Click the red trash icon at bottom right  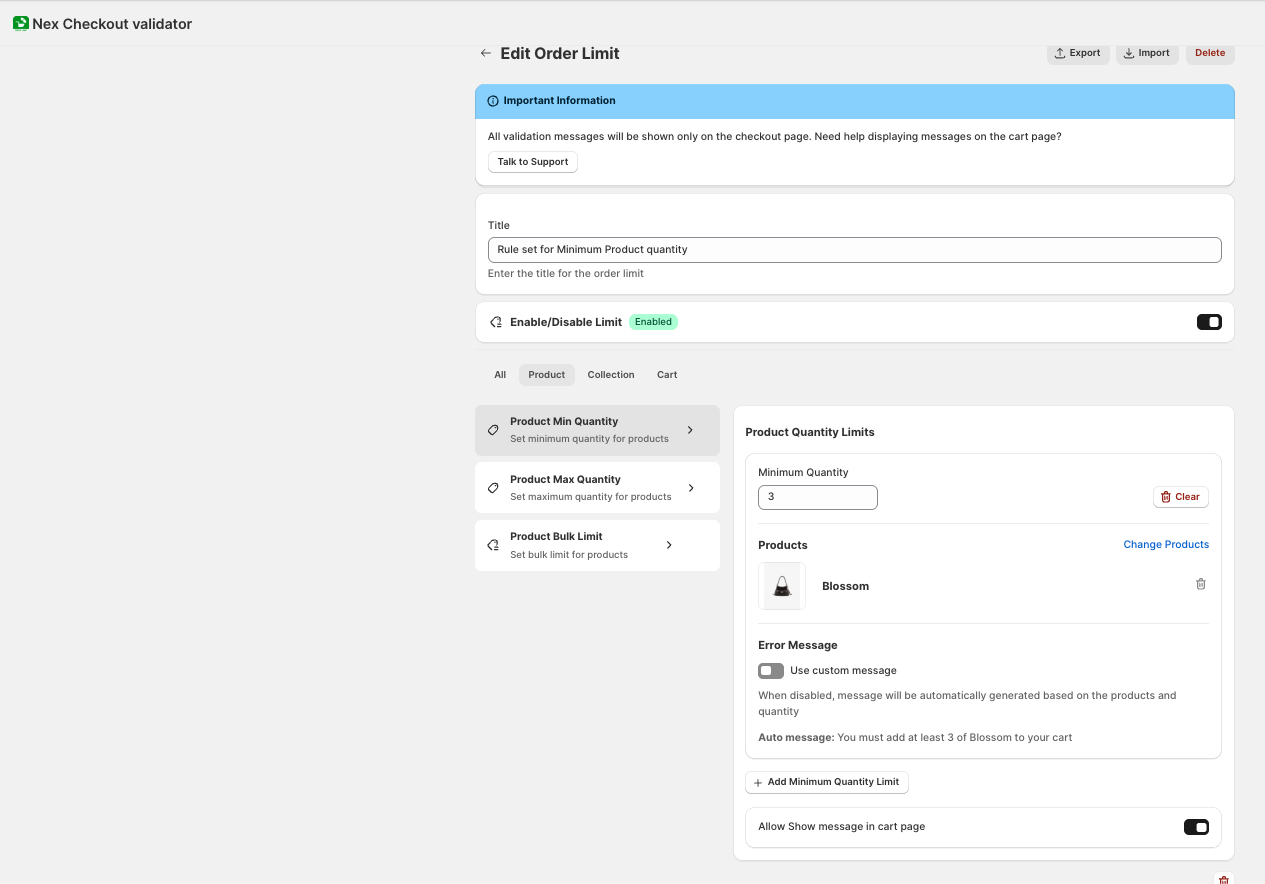(1224, 879)
